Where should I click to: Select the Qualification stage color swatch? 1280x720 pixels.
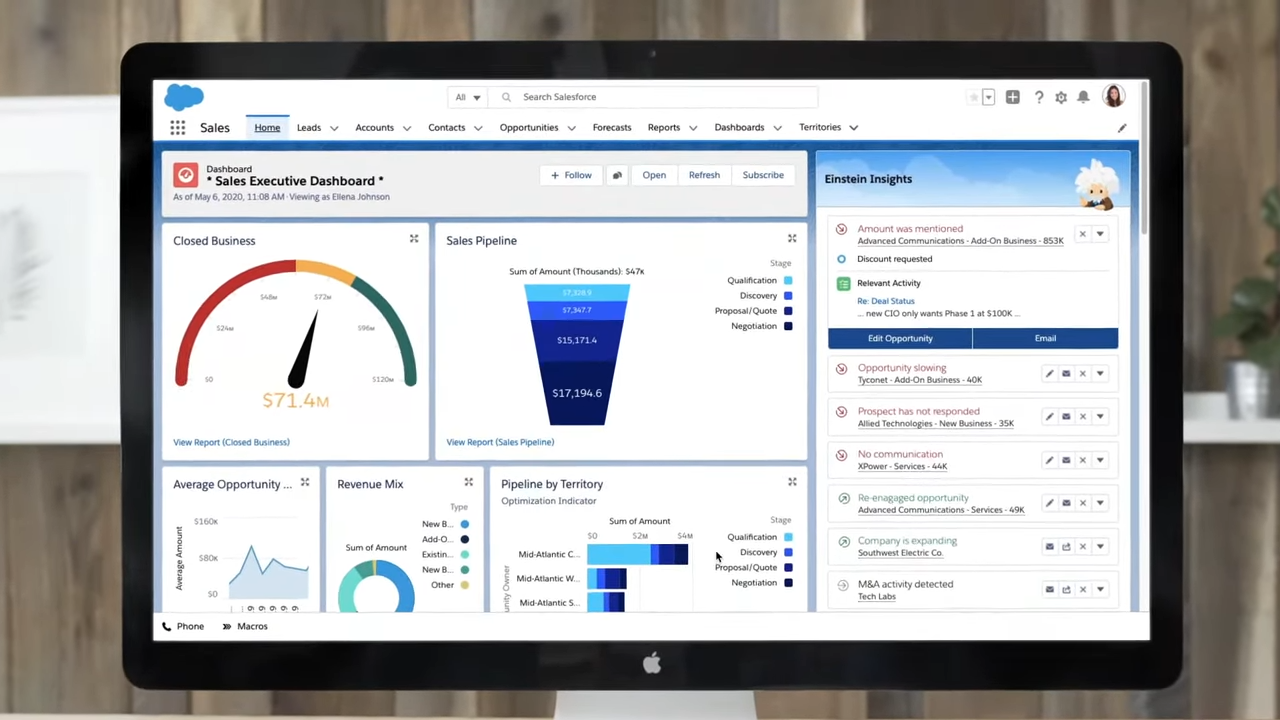click(788, 280)
